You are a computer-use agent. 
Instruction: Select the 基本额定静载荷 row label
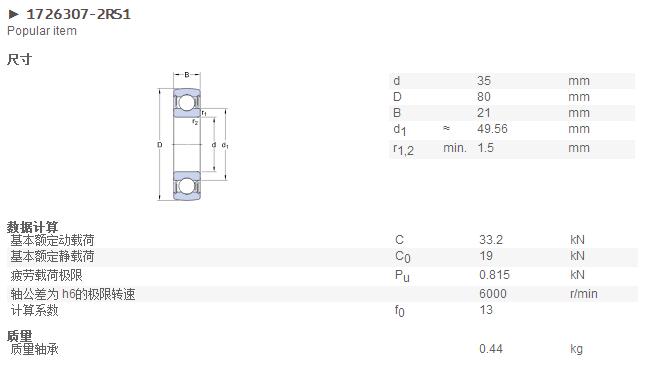52,256
